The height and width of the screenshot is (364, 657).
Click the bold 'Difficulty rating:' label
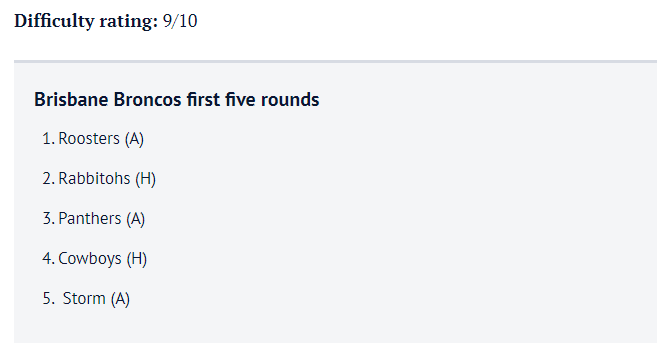tap(86, 21)
